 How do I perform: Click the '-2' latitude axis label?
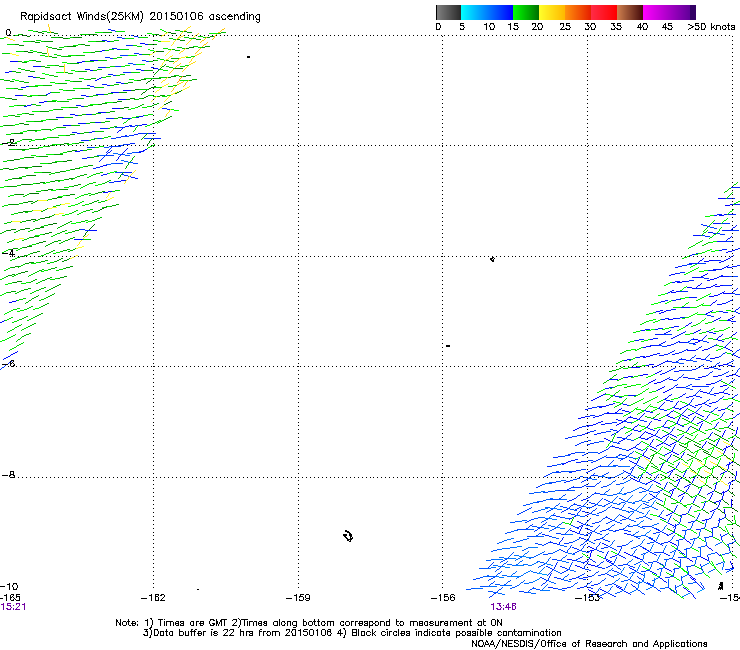pyautogui.click(x=9, y=143)
